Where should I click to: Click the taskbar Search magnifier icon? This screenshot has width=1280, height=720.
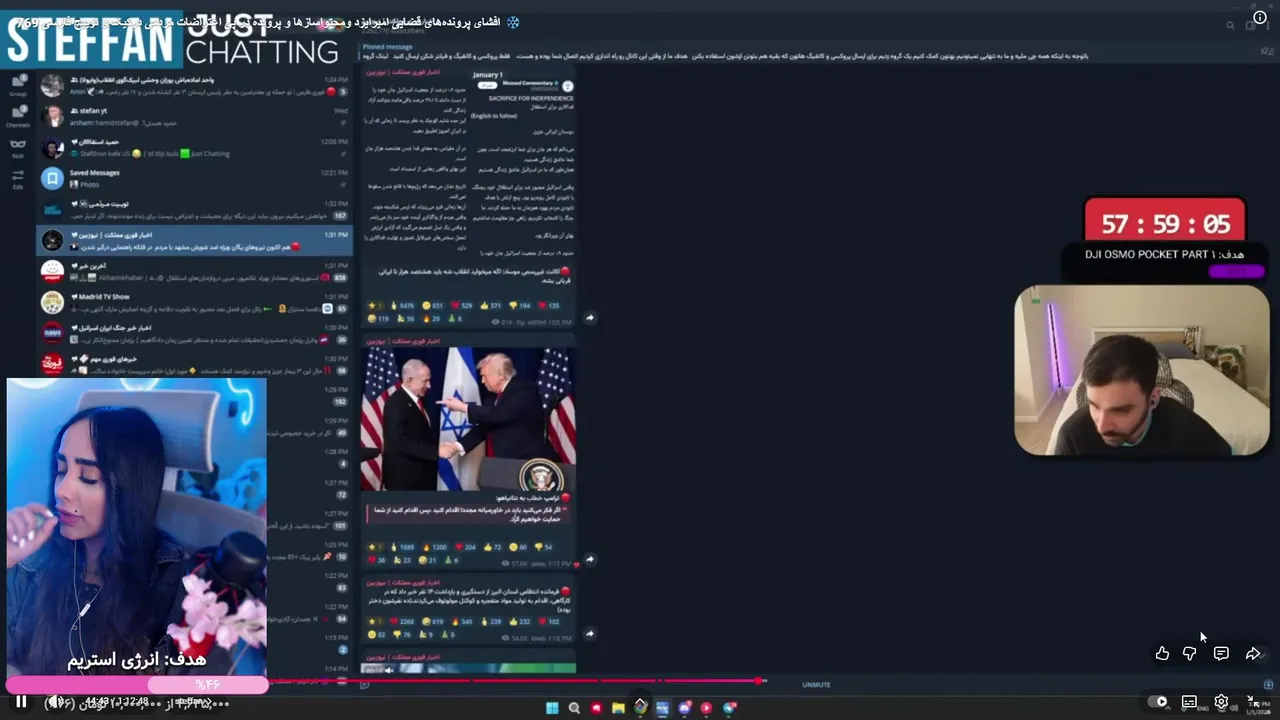(x=574, y=708)
